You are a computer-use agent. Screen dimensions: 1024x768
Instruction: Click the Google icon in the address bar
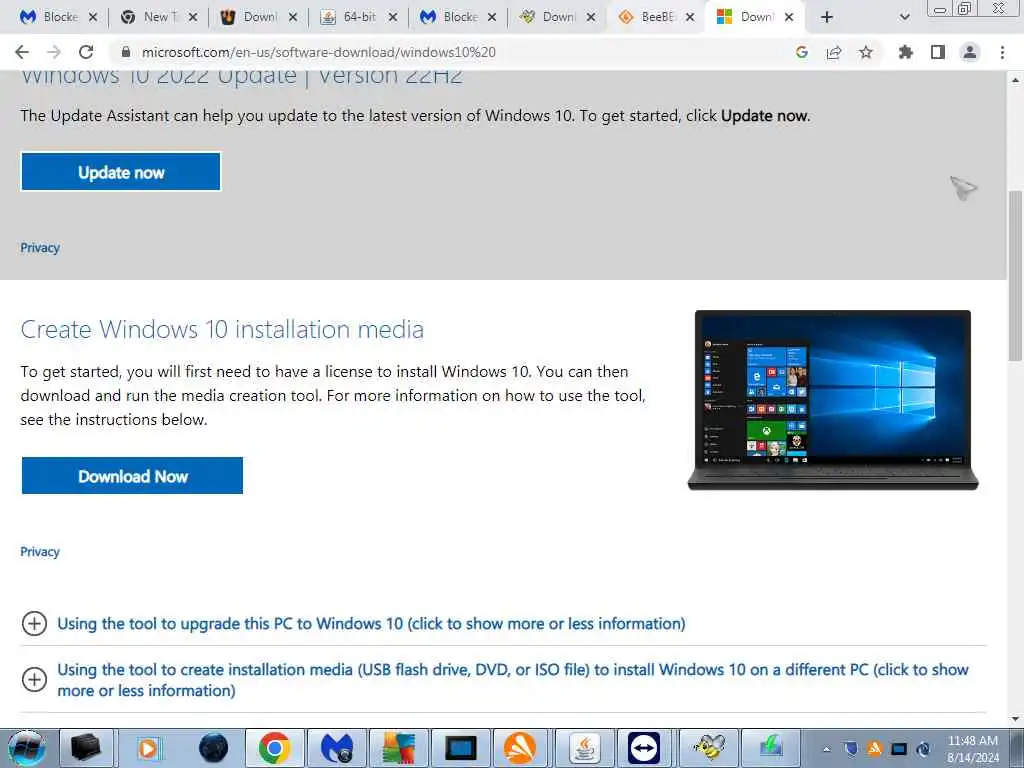pos(802,52)
